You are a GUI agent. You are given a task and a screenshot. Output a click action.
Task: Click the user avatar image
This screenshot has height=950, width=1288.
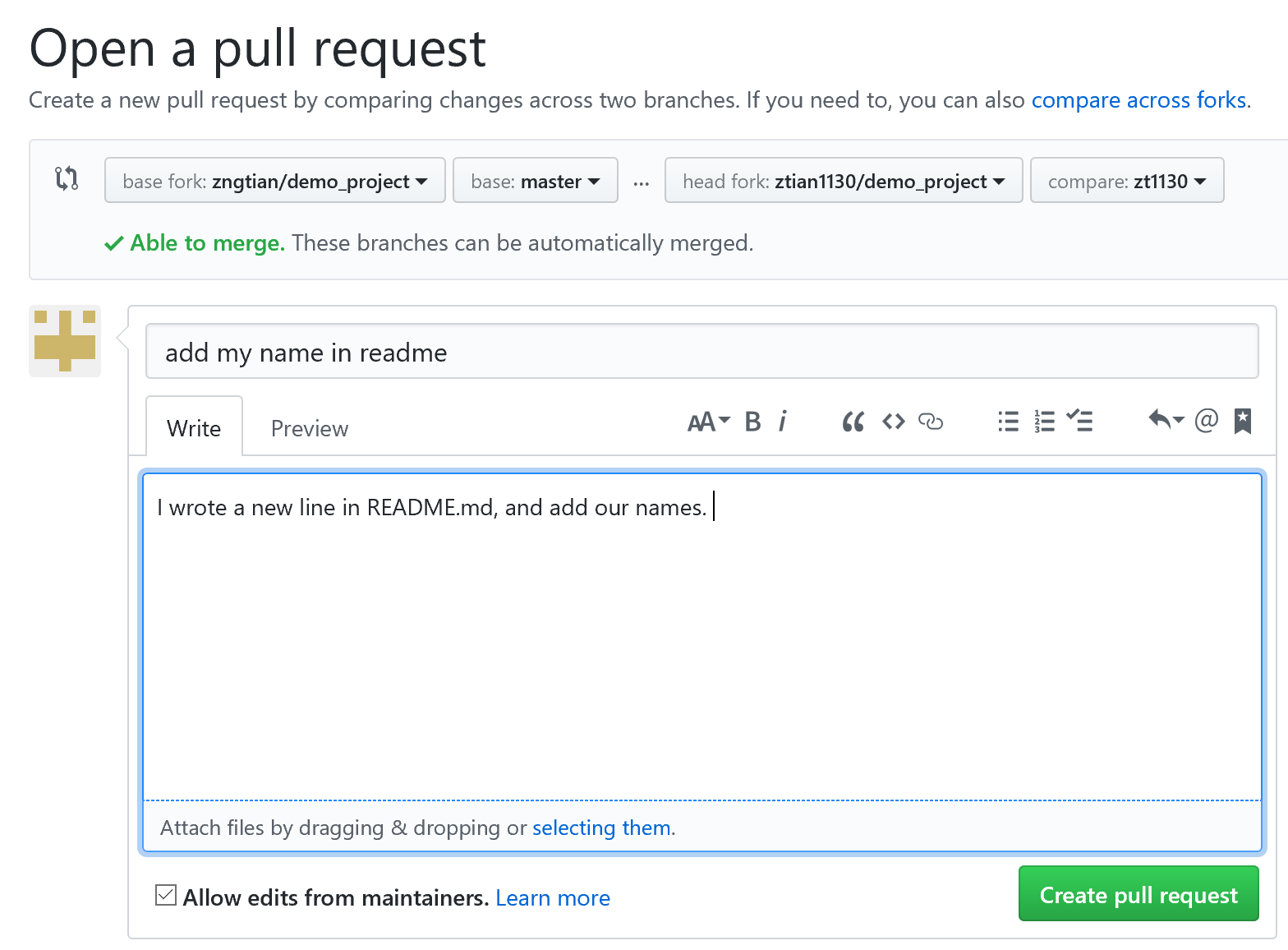click(65, 341)
